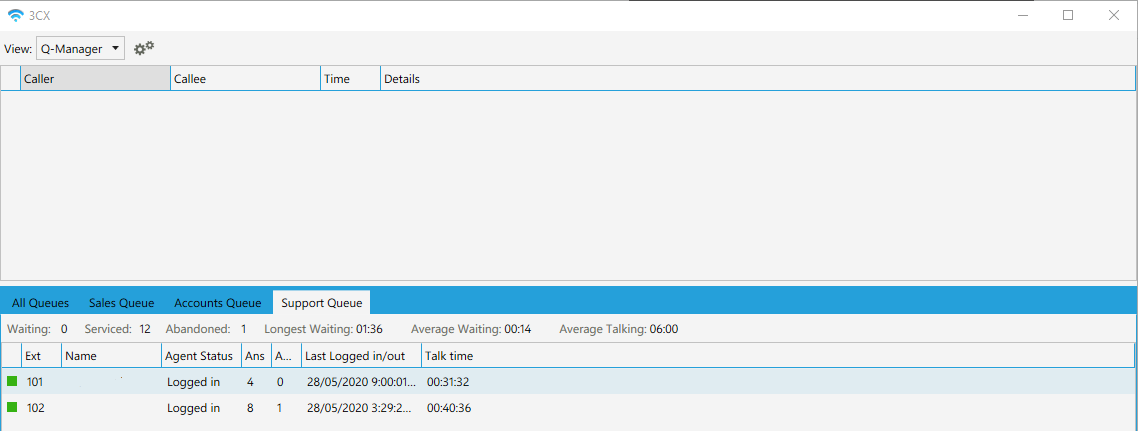Sort agents by the Name column
This screenshot has height=431, width=1138.
click(x=112, y=356)
